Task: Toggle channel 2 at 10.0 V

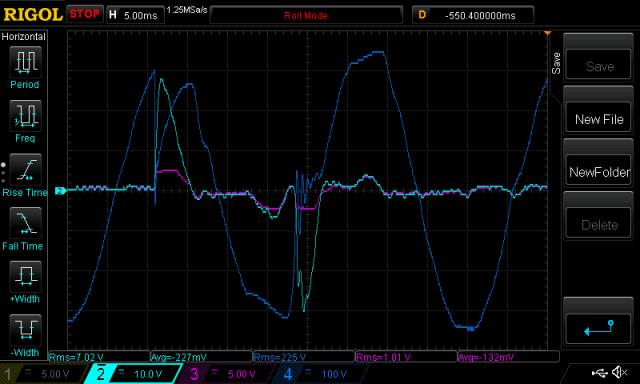Action: coord(134,374)
